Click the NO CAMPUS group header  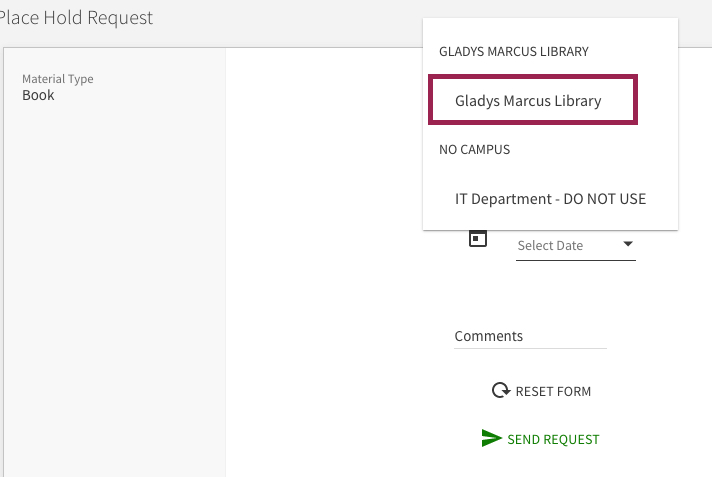coord(474,149)
